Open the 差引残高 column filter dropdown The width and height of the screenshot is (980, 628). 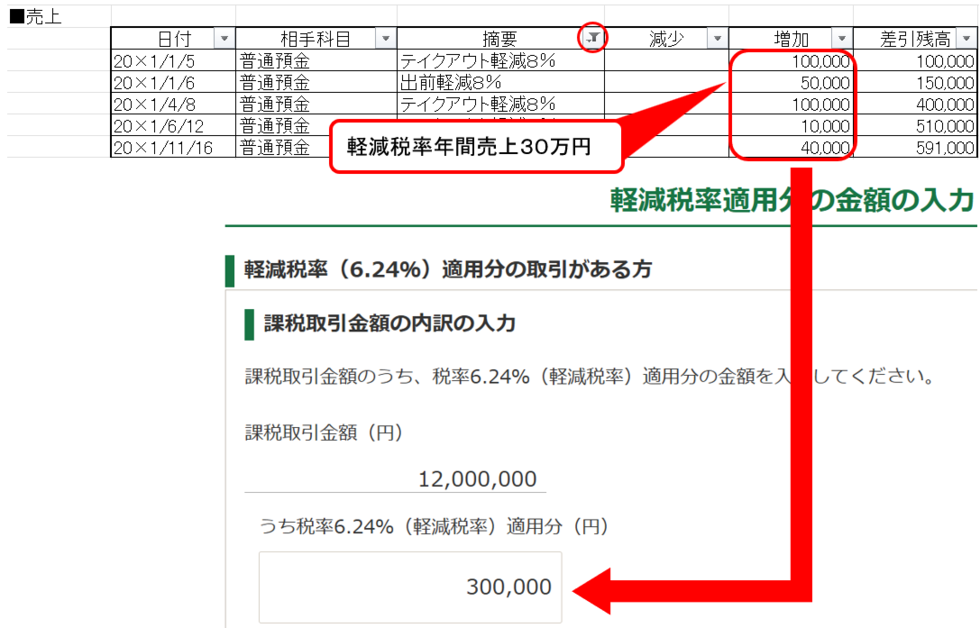(x=967, y=39)
